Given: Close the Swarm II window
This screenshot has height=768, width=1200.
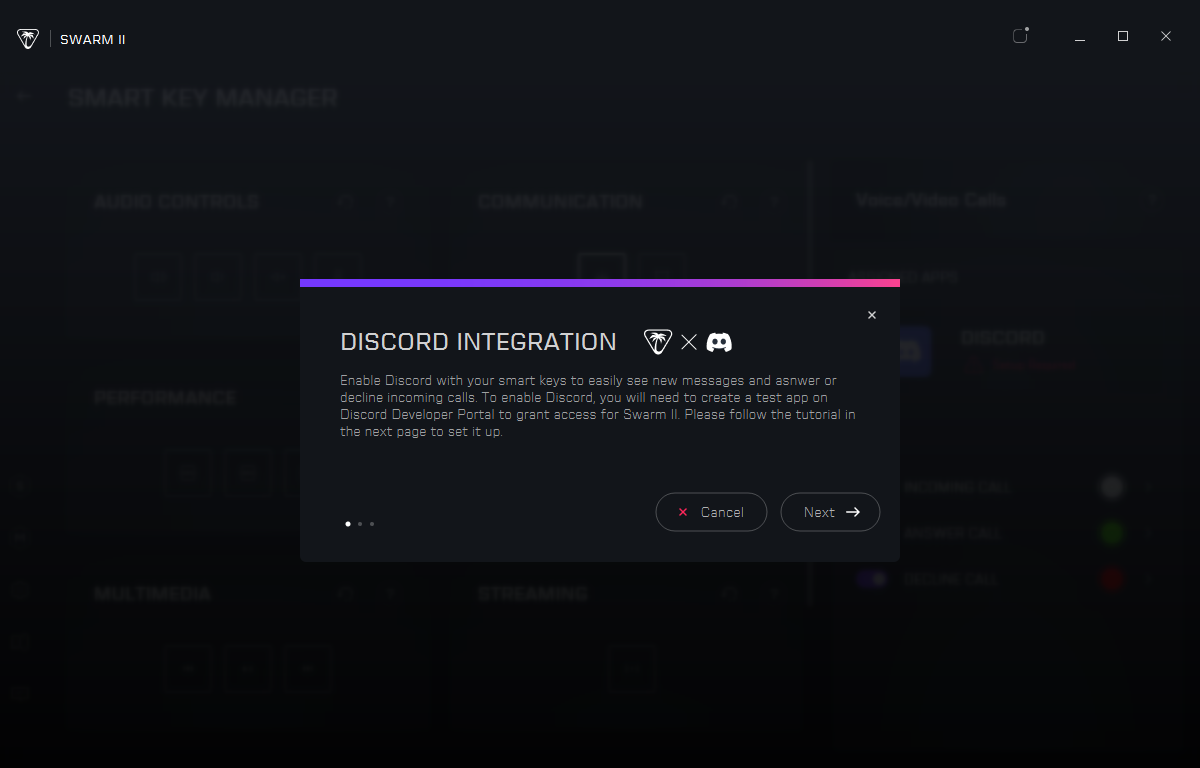Looking at the screenshot, I should [1166, 36].
